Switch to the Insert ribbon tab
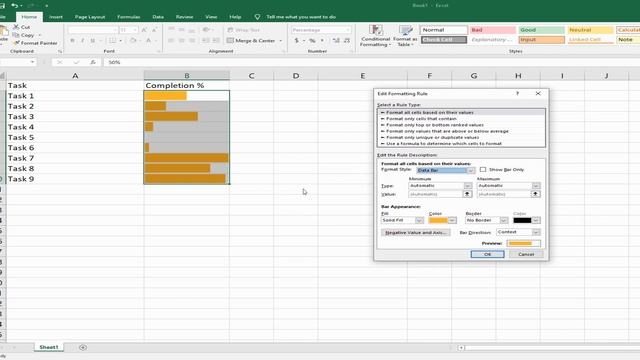 [x=56, y=17]
